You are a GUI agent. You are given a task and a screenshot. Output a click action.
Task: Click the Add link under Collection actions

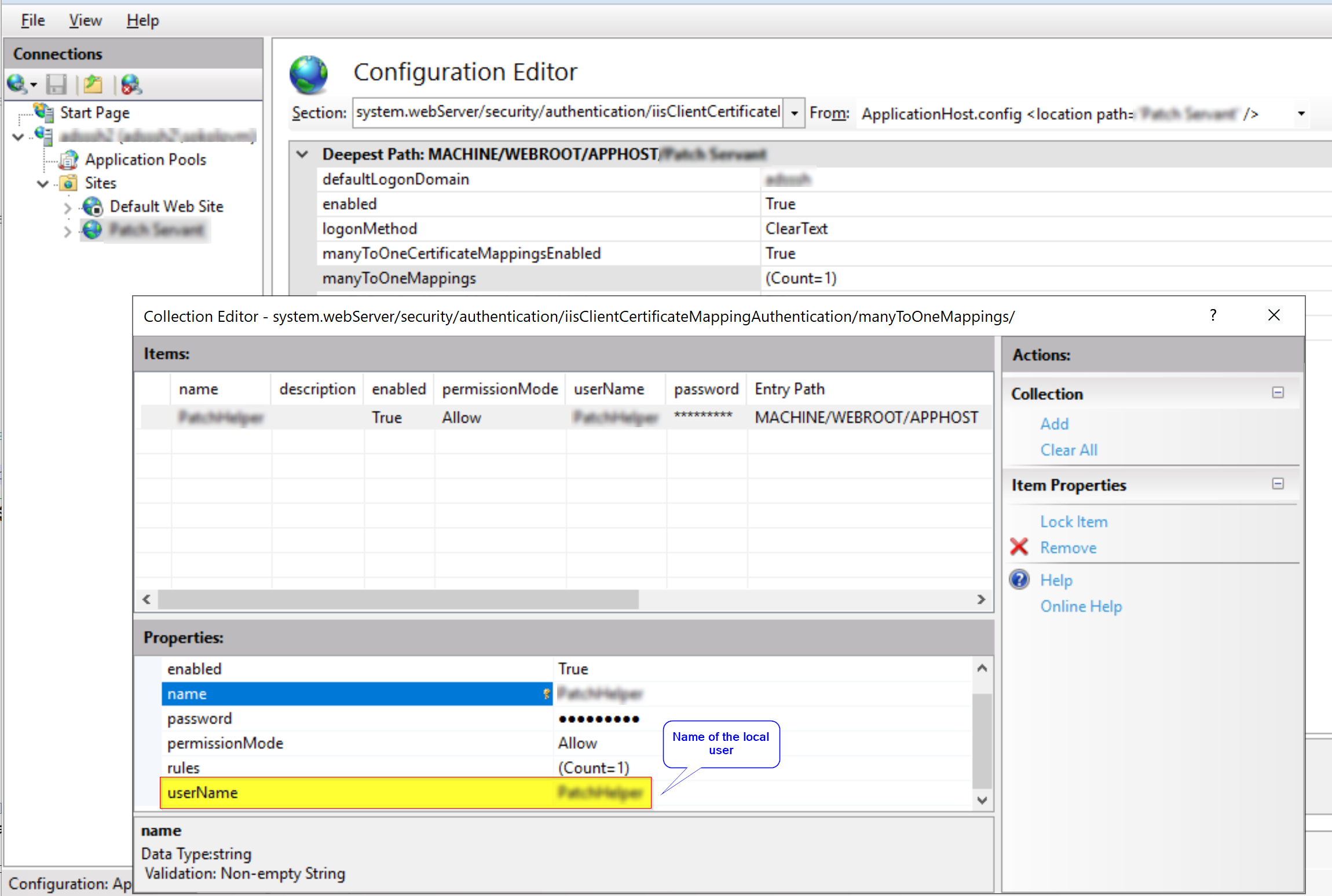point(1054,424)
